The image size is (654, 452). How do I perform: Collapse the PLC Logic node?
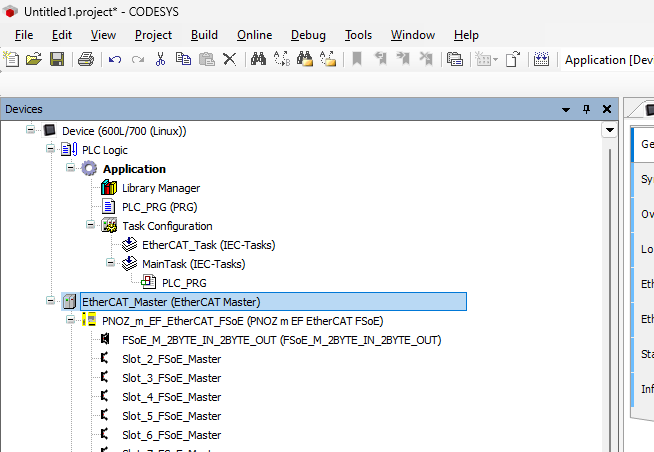coord(50,148)
